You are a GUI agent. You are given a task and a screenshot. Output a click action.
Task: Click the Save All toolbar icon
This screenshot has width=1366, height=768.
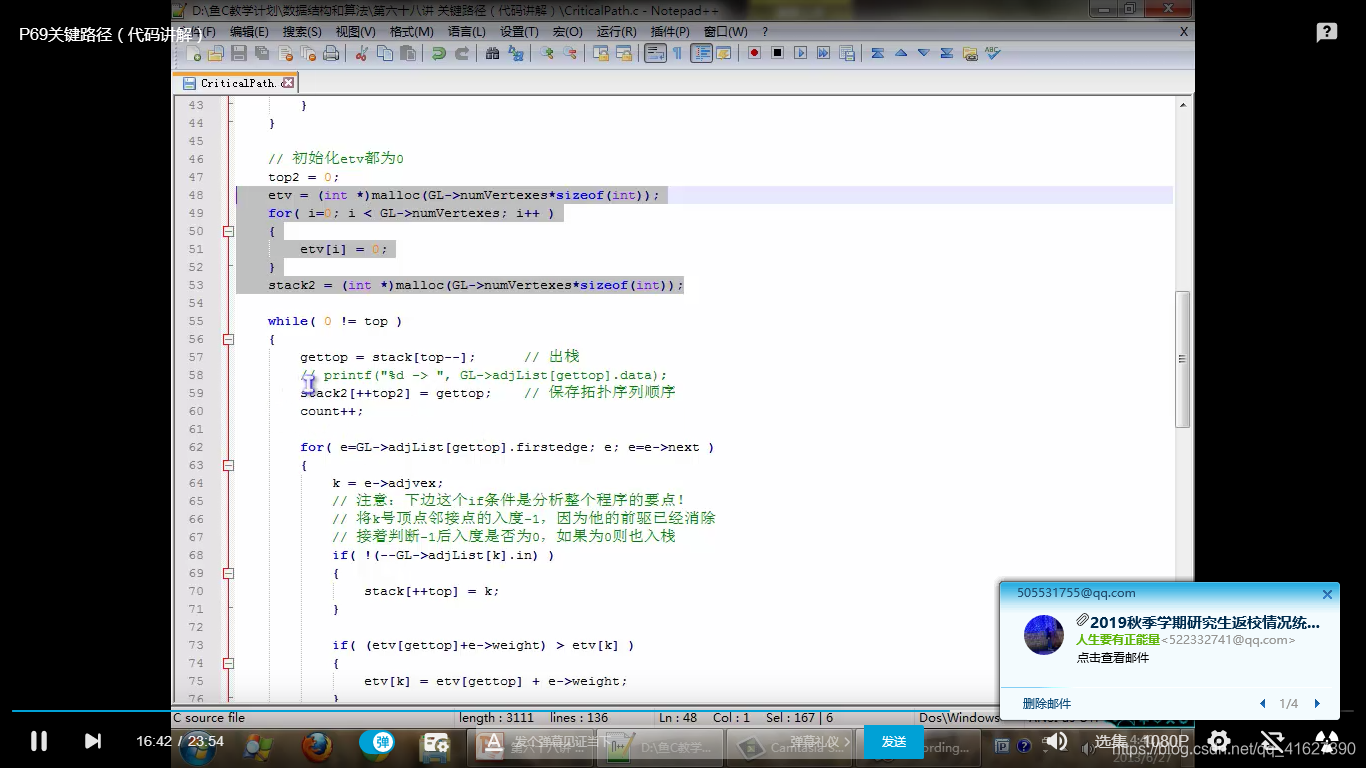[x=262, y=53]
